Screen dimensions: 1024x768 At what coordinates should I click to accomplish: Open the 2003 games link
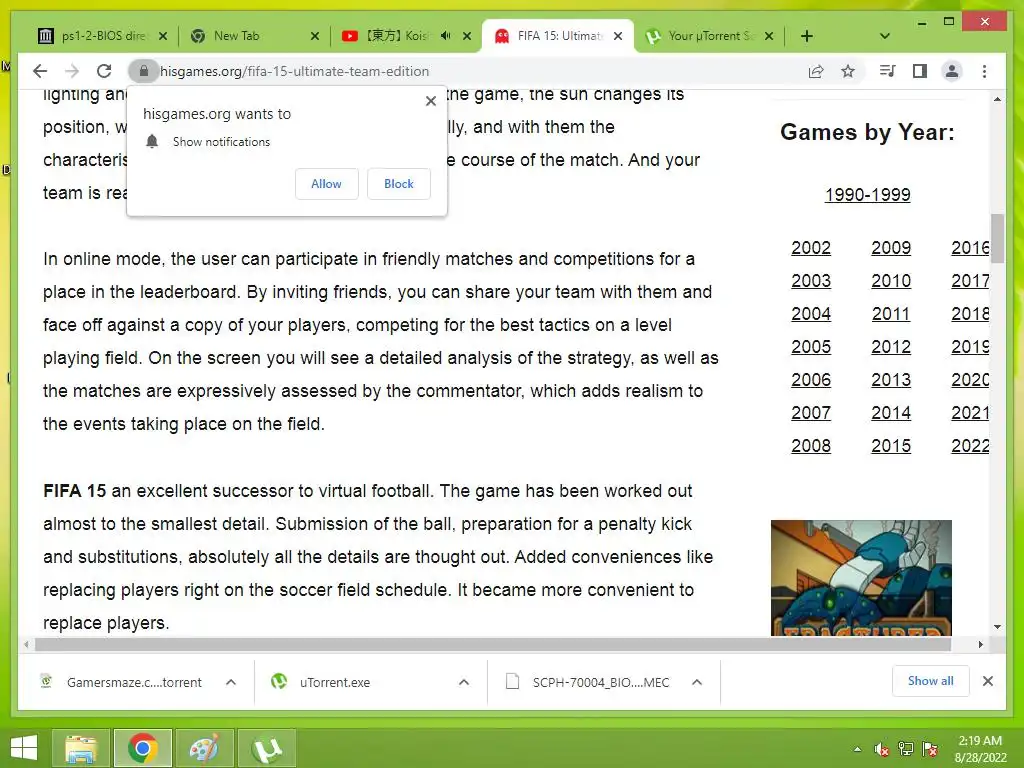tap(811, 281)
